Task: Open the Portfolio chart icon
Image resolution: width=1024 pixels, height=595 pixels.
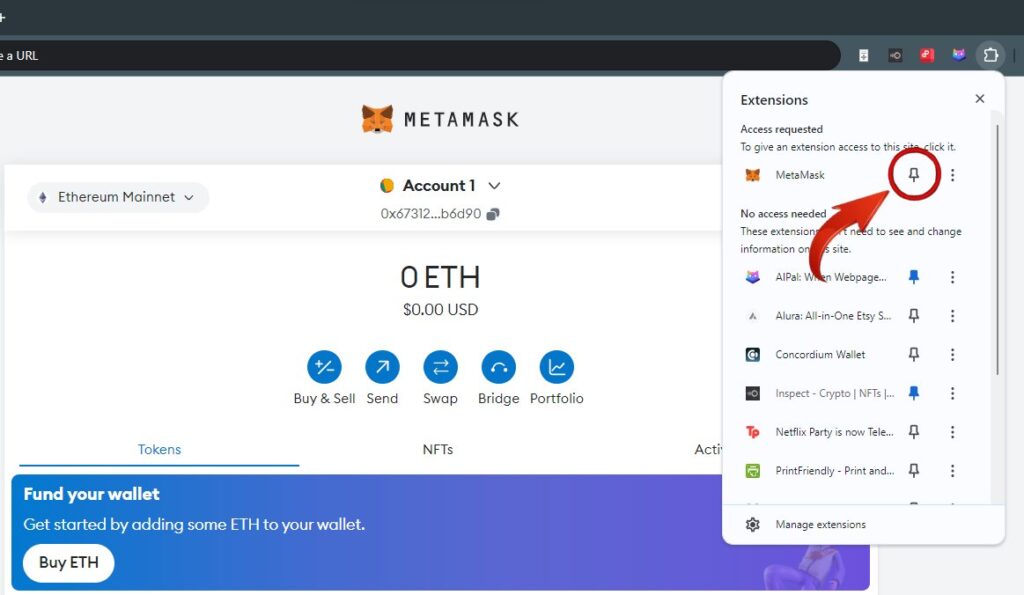Action: pos(556,367)
